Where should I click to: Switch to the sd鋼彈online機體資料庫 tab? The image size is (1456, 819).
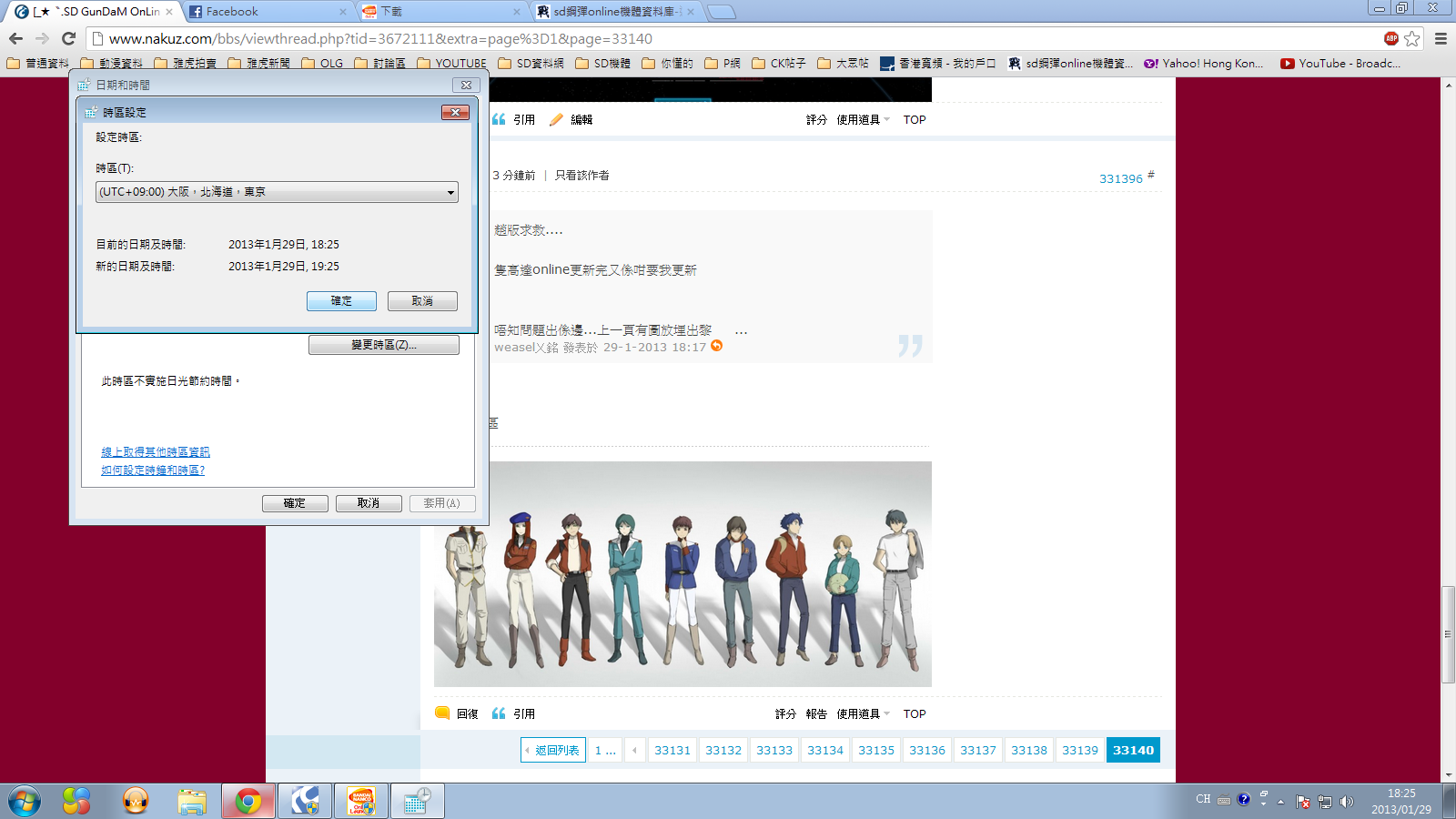pos(615,11)
